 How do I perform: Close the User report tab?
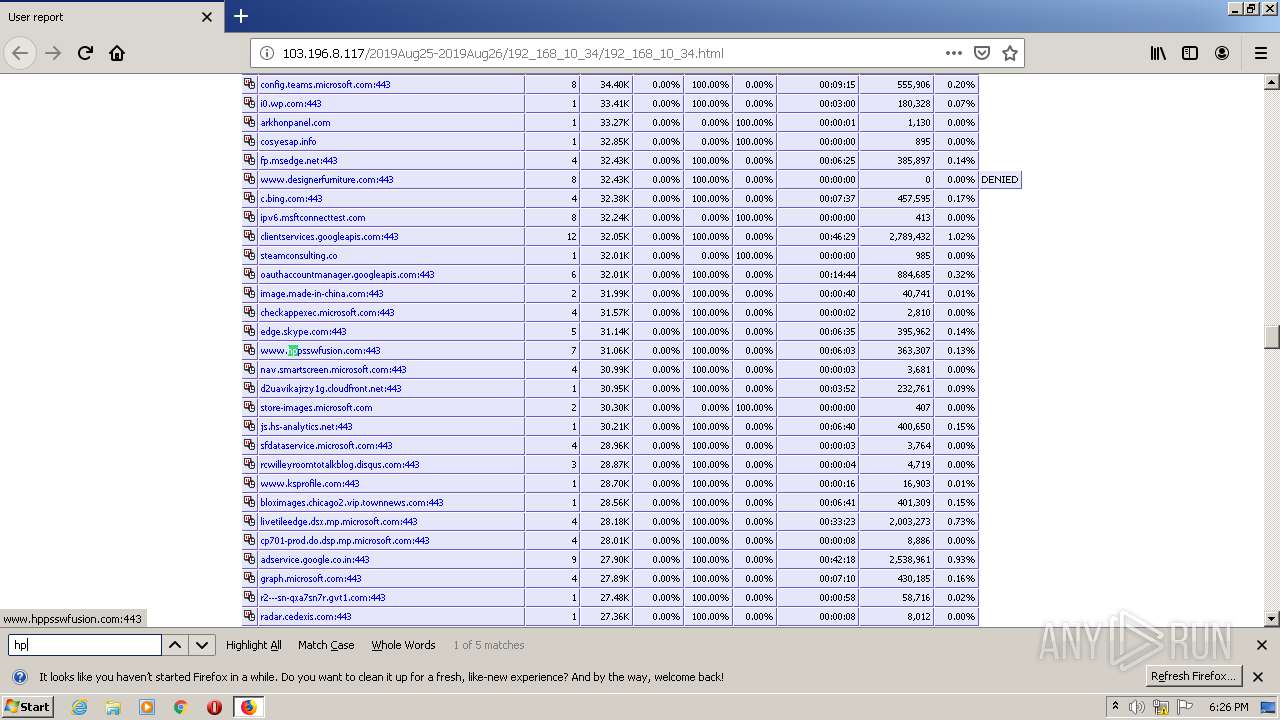(x=207, y=17)
